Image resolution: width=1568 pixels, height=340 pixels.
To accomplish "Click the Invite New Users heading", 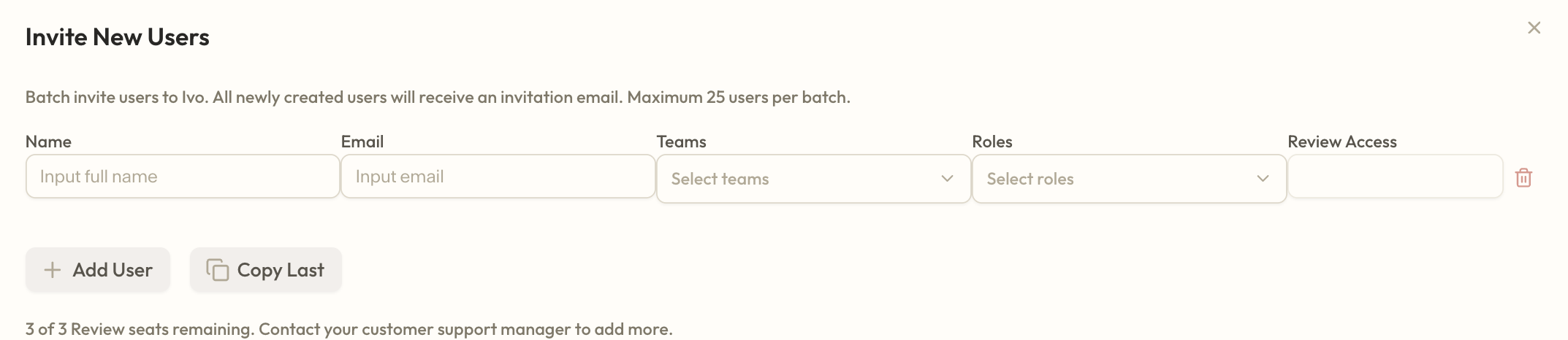I will pyautogui.click(x=118, y=37).
